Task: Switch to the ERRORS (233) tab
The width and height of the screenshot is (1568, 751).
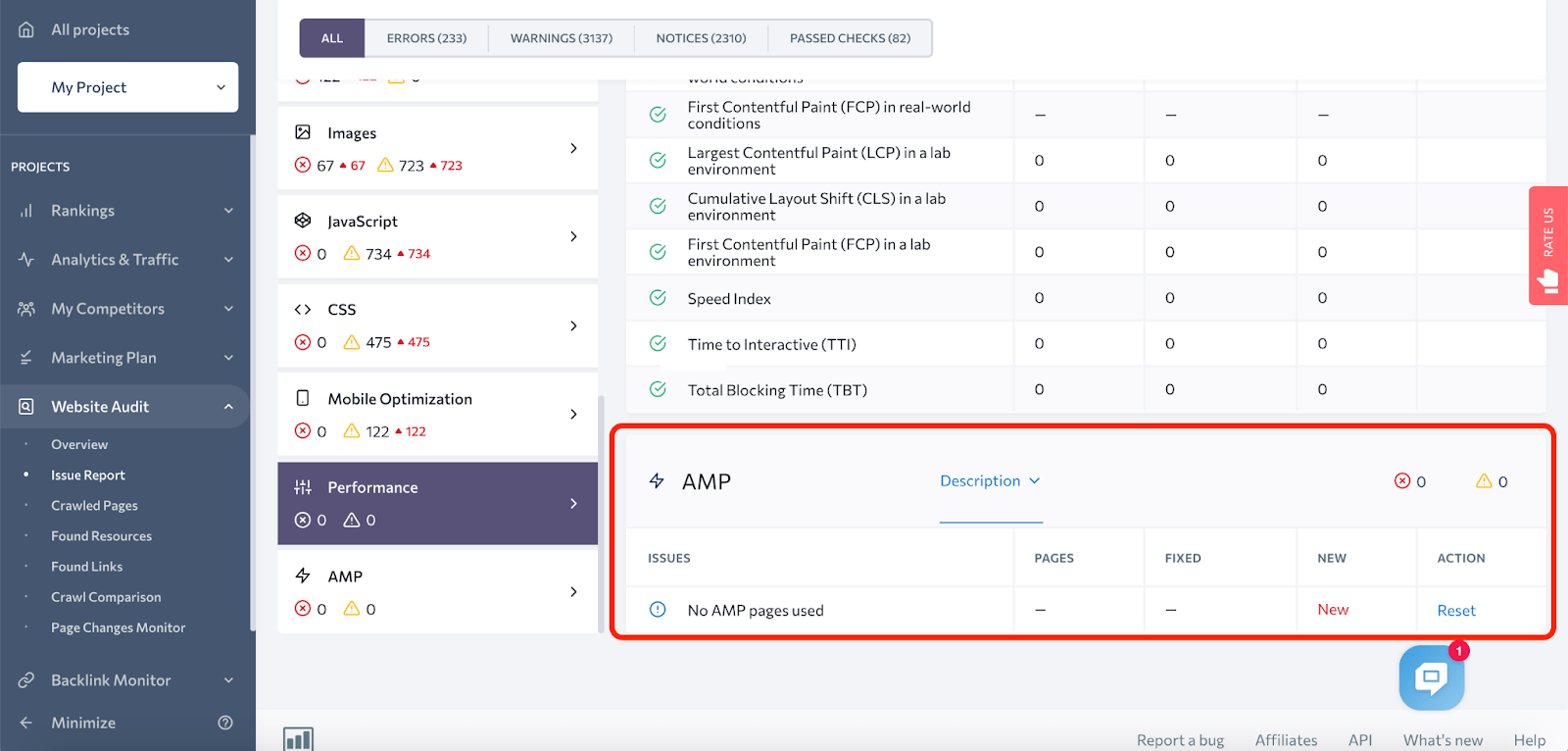Action: (426, 38)
